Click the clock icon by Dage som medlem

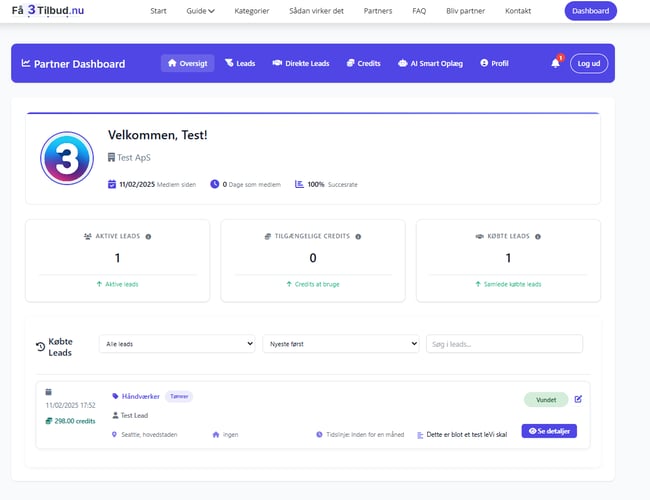pyautogui.click(x=214, y=184)
